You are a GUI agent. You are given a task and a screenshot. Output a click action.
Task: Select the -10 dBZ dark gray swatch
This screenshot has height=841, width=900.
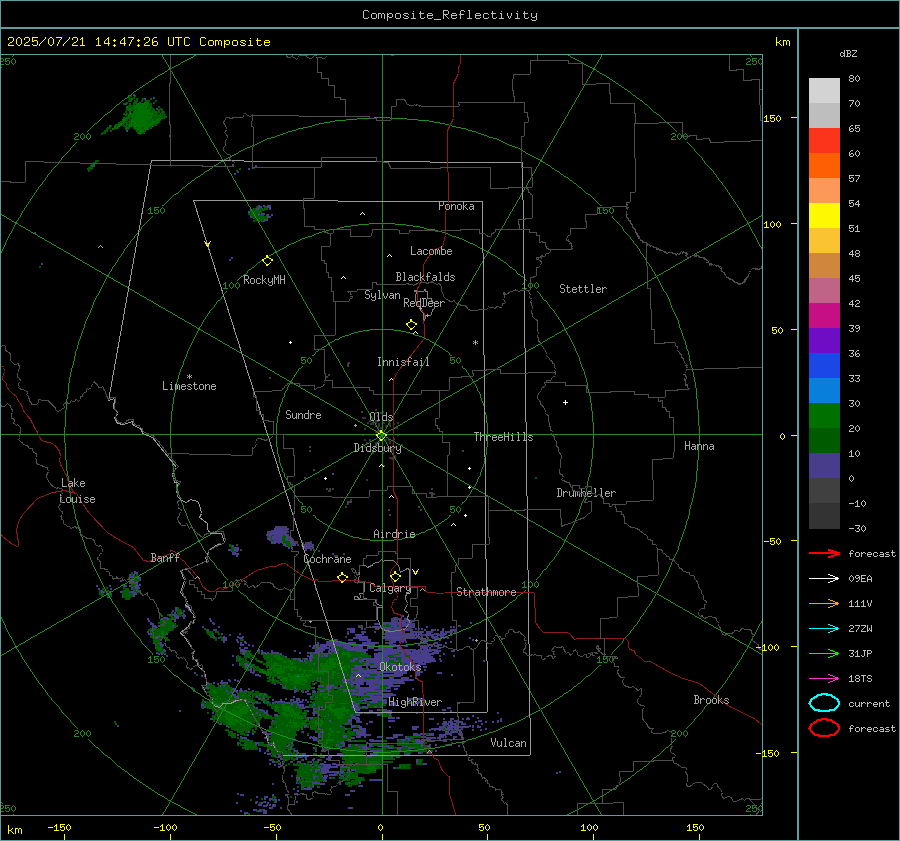(824, 515)
